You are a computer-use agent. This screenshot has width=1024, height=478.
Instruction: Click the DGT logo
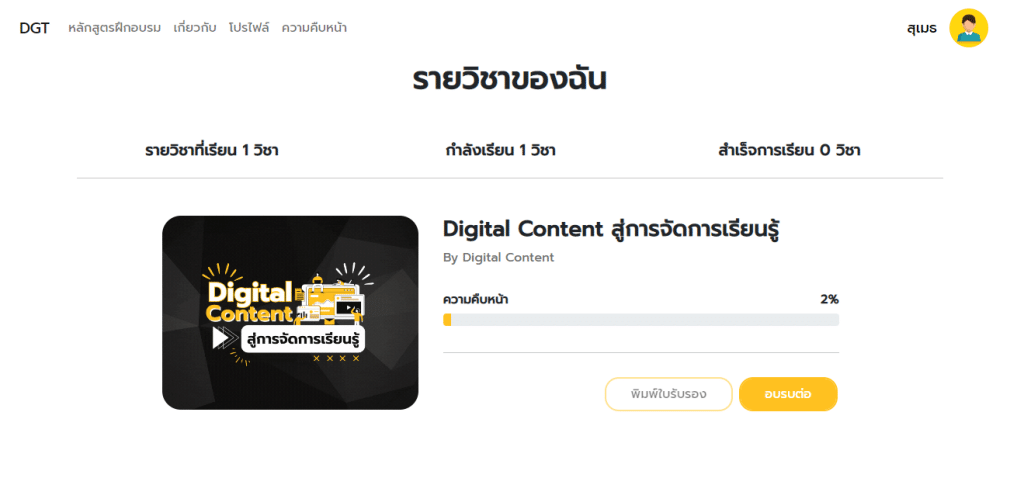point(34,29)
